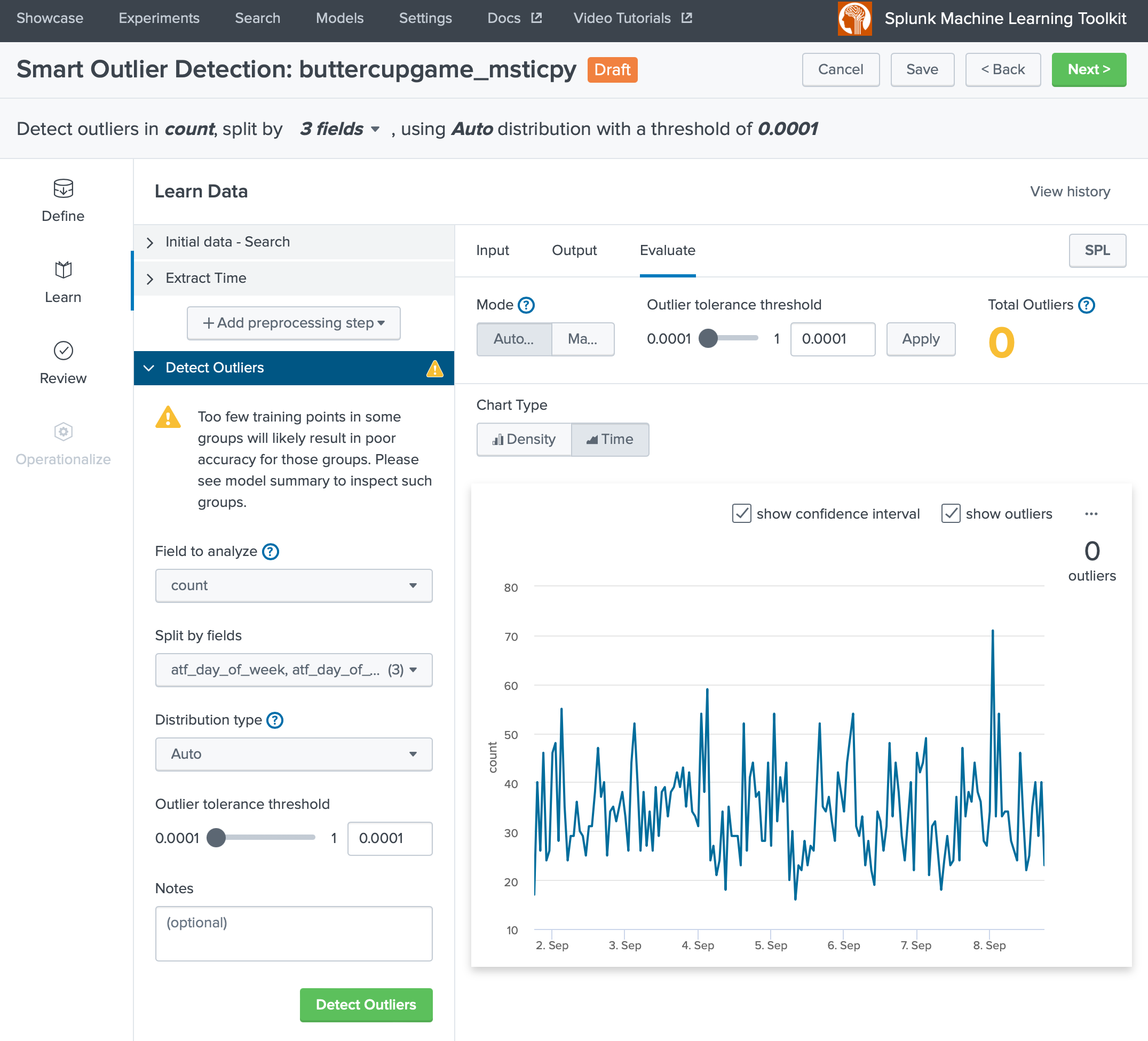Uncheck show confidence interval
This screenshot has width=1148, height=1041.
coord(741,514)
